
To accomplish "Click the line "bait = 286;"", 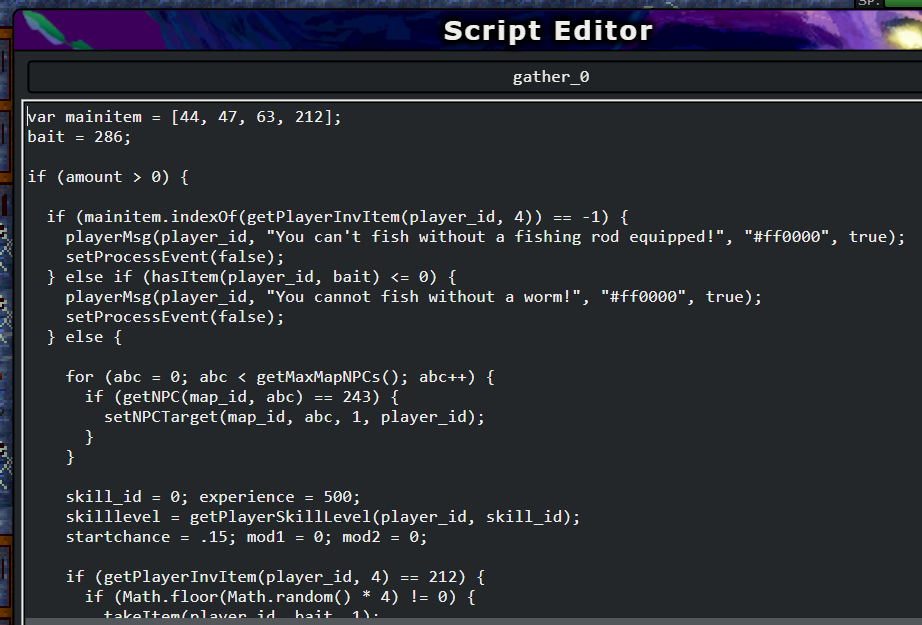I will coord(79,137).
